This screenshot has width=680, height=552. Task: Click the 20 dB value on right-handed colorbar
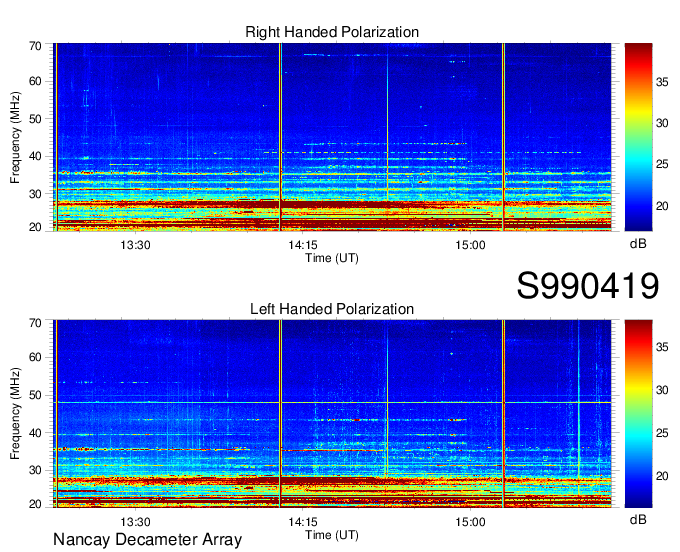pyautogui.click(x=662, y=206)
